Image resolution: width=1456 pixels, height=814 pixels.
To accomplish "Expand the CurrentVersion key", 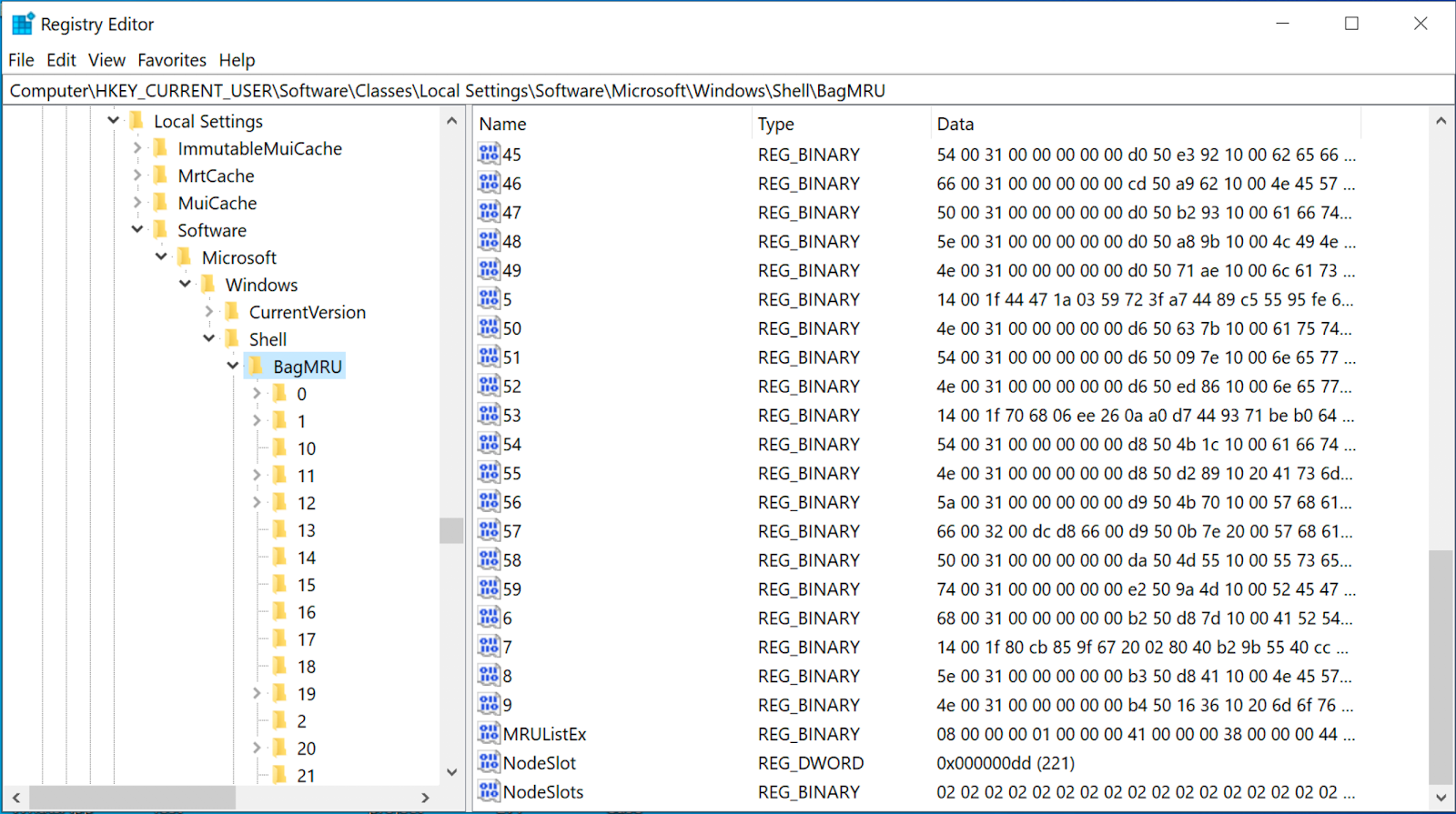I will click(x=209, y=312).
